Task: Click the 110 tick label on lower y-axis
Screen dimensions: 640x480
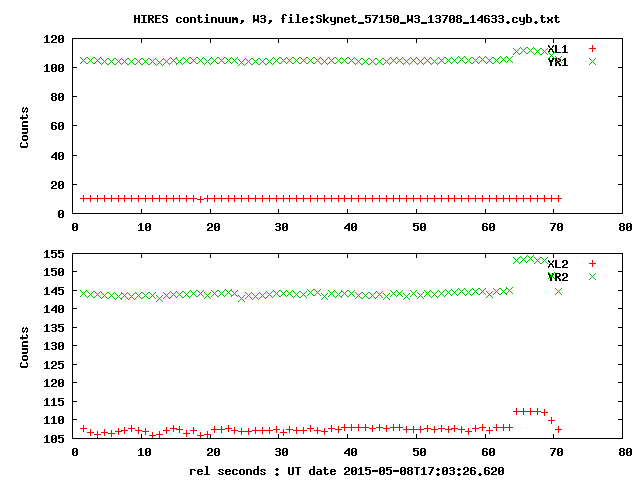Action: pos(54,420)
